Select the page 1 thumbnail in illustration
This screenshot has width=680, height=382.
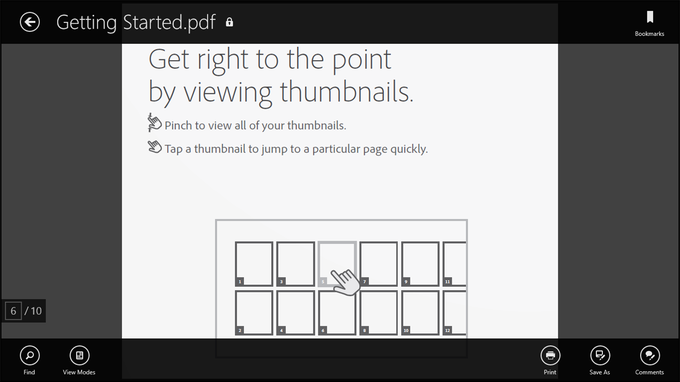click(x=254, y=264)
